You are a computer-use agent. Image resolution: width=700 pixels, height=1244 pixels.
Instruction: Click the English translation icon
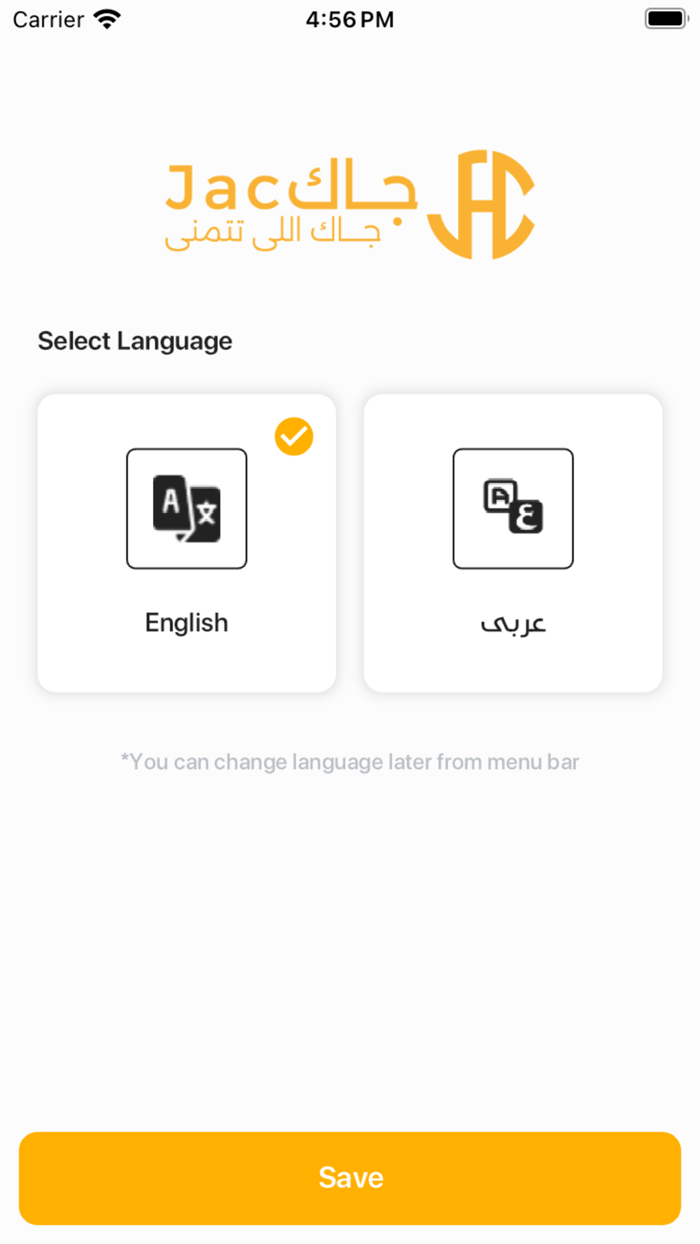[x=186, y=509]
